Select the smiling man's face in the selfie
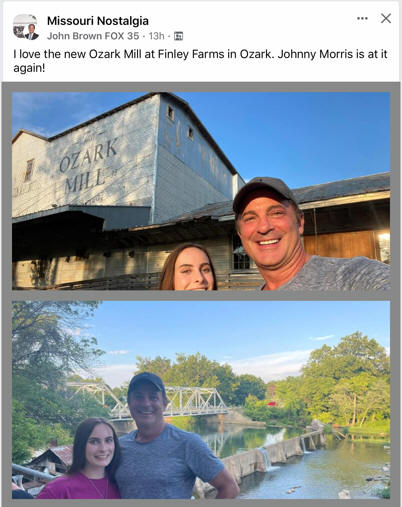402x507 pixels. [x=268, y=229]
